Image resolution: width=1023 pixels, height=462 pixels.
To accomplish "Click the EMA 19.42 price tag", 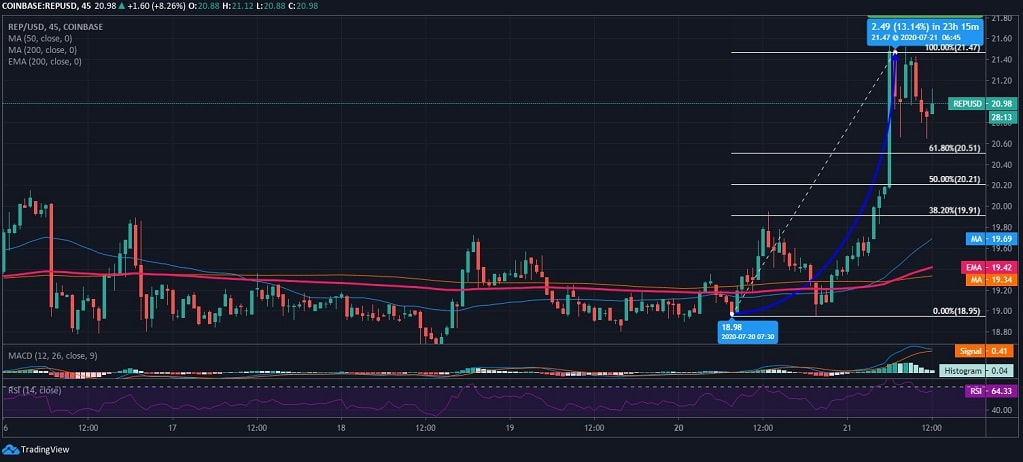I will pos(989,267).
